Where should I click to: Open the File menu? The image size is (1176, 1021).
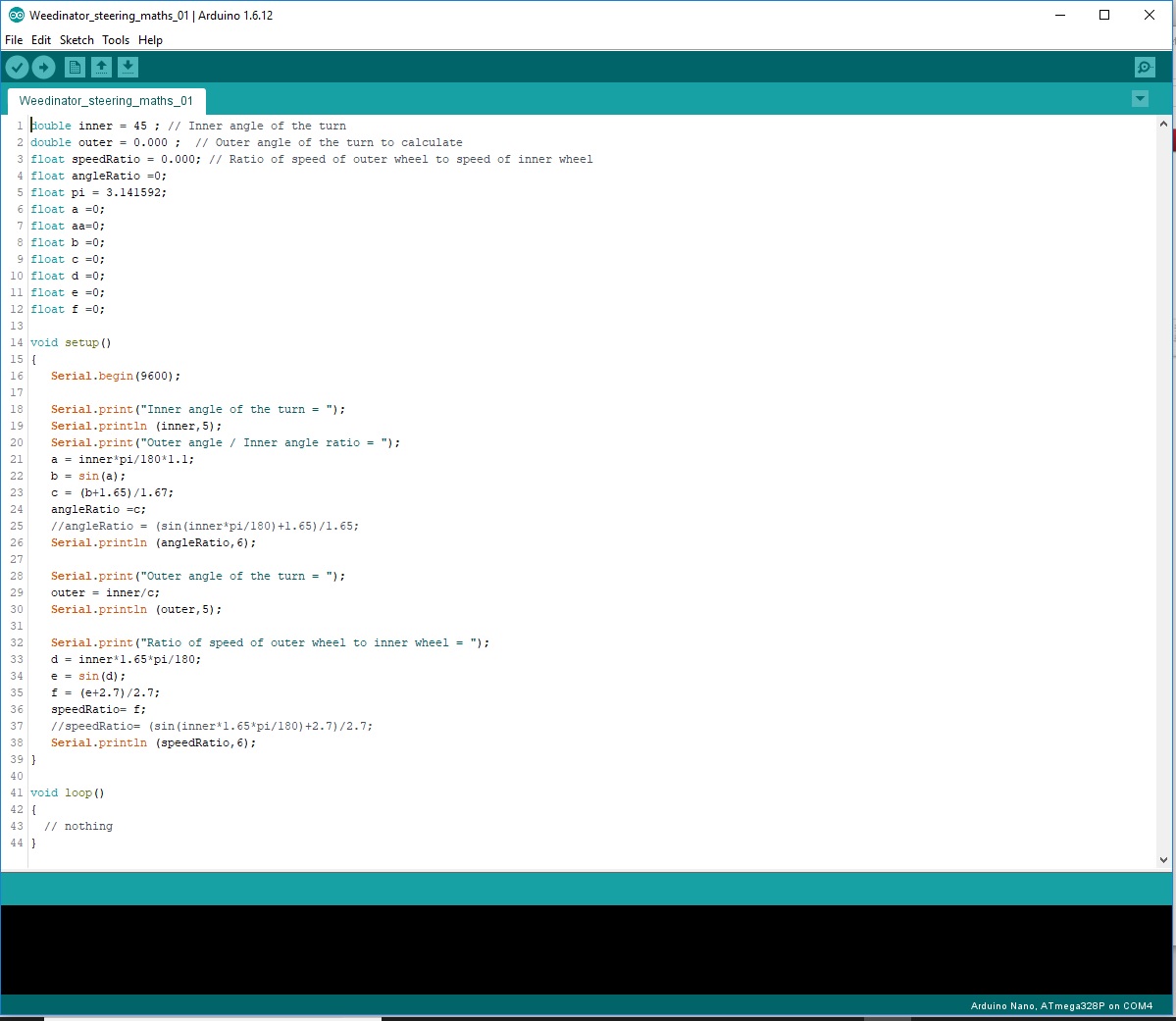(14, 40)
